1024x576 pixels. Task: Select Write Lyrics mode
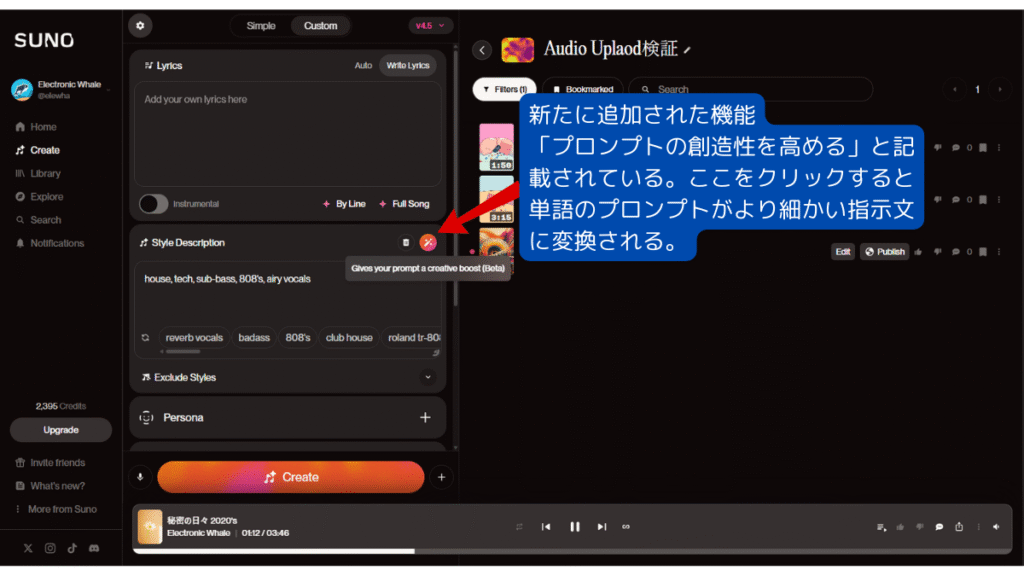pyautogui.click(x=408, y=65)
